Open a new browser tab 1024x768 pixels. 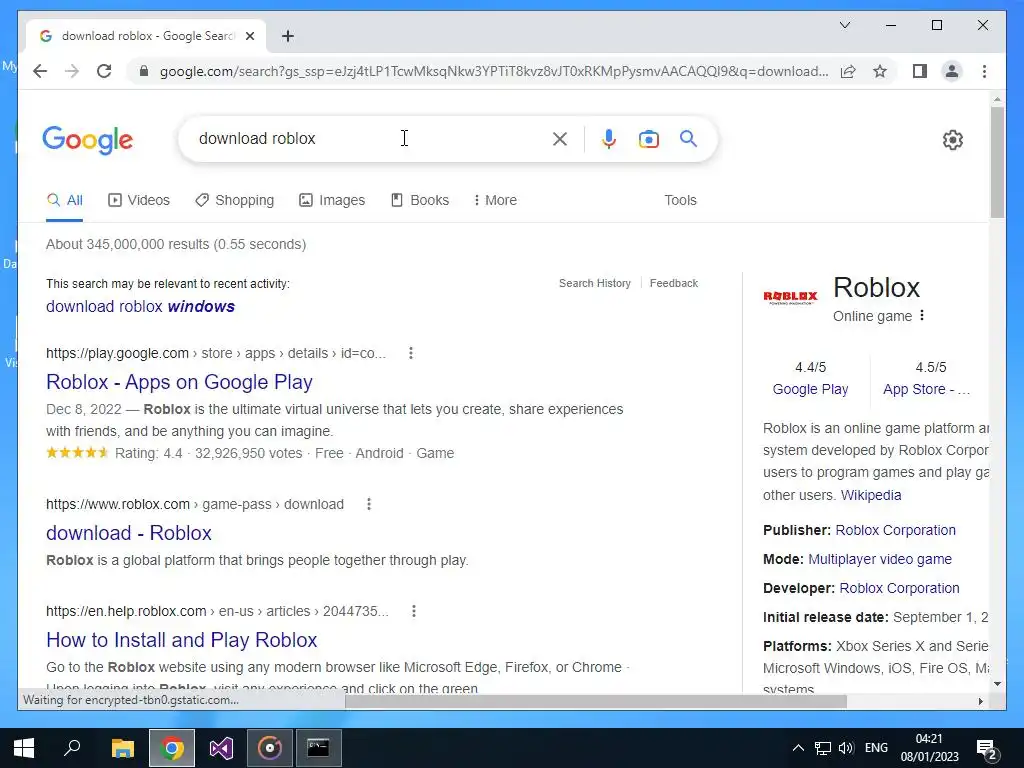tap(287, 36)
